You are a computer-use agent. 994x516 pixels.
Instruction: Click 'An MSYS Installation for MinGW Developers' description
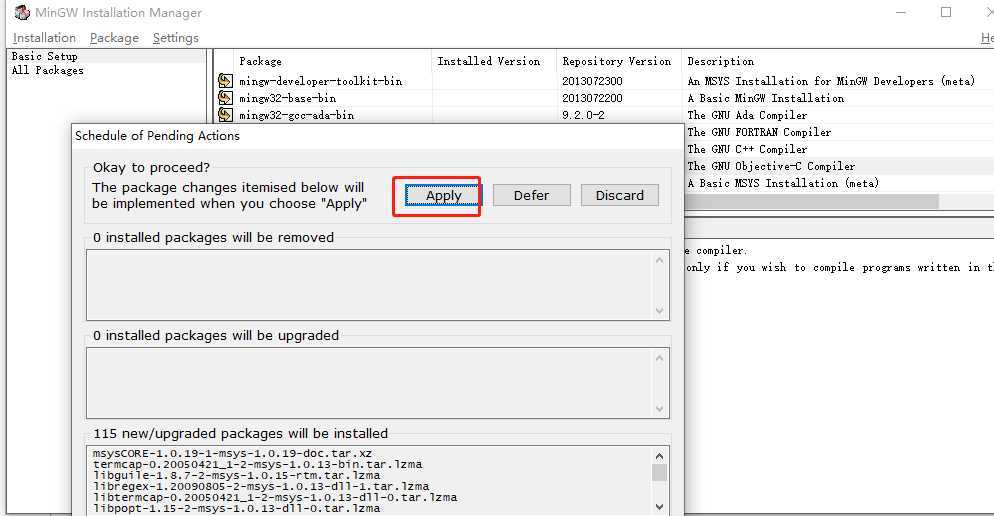click(x=831, y=81)
